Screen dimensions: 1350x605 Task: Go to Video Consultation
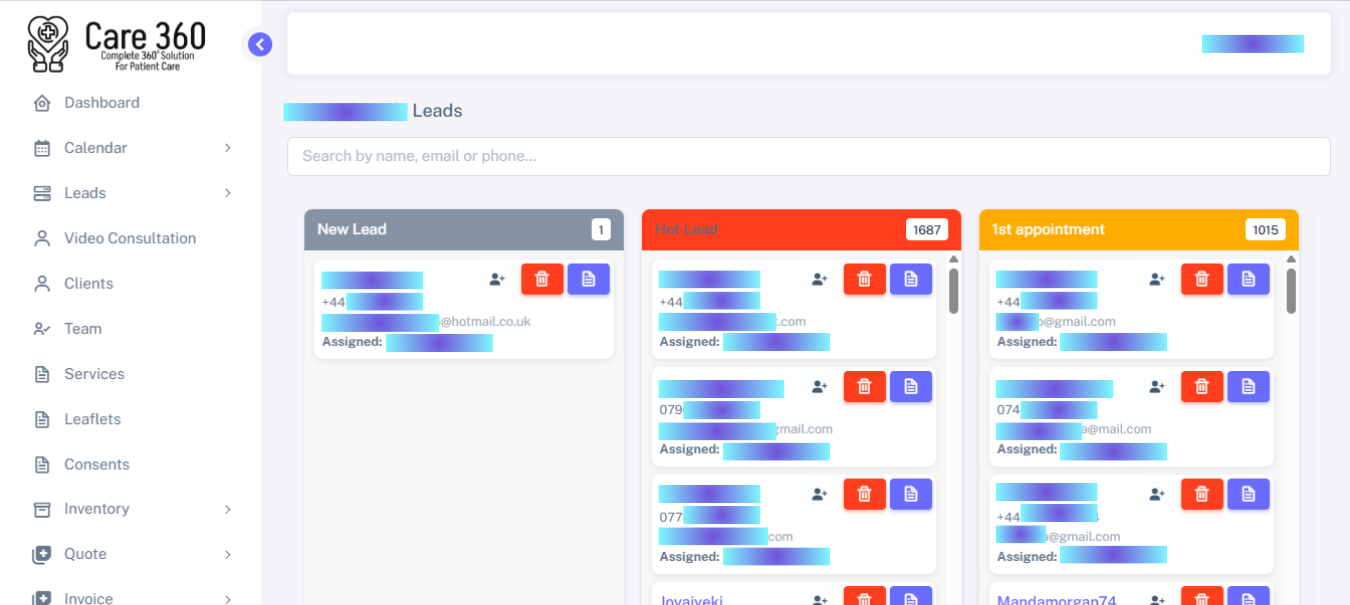[x=130, y=238]
